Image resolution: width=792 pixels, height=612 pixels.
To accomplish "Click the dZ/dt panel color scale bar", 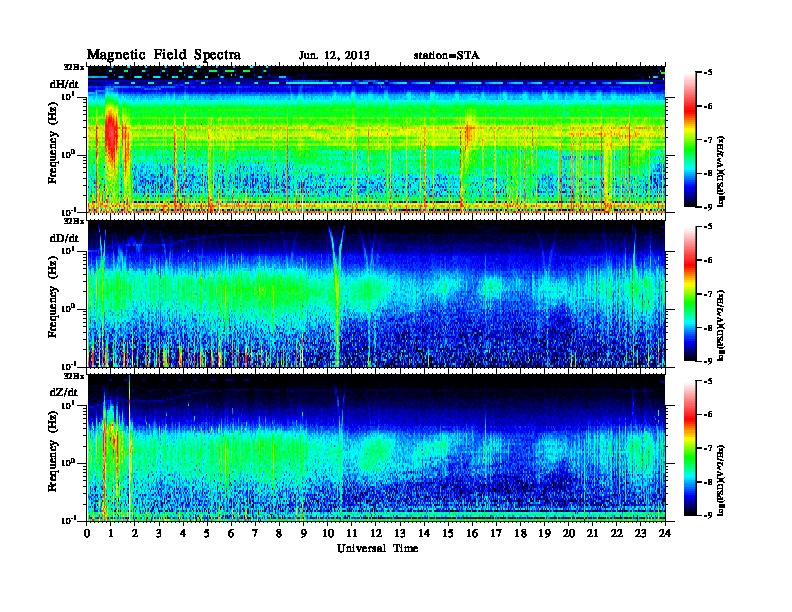I will (689, 448).
